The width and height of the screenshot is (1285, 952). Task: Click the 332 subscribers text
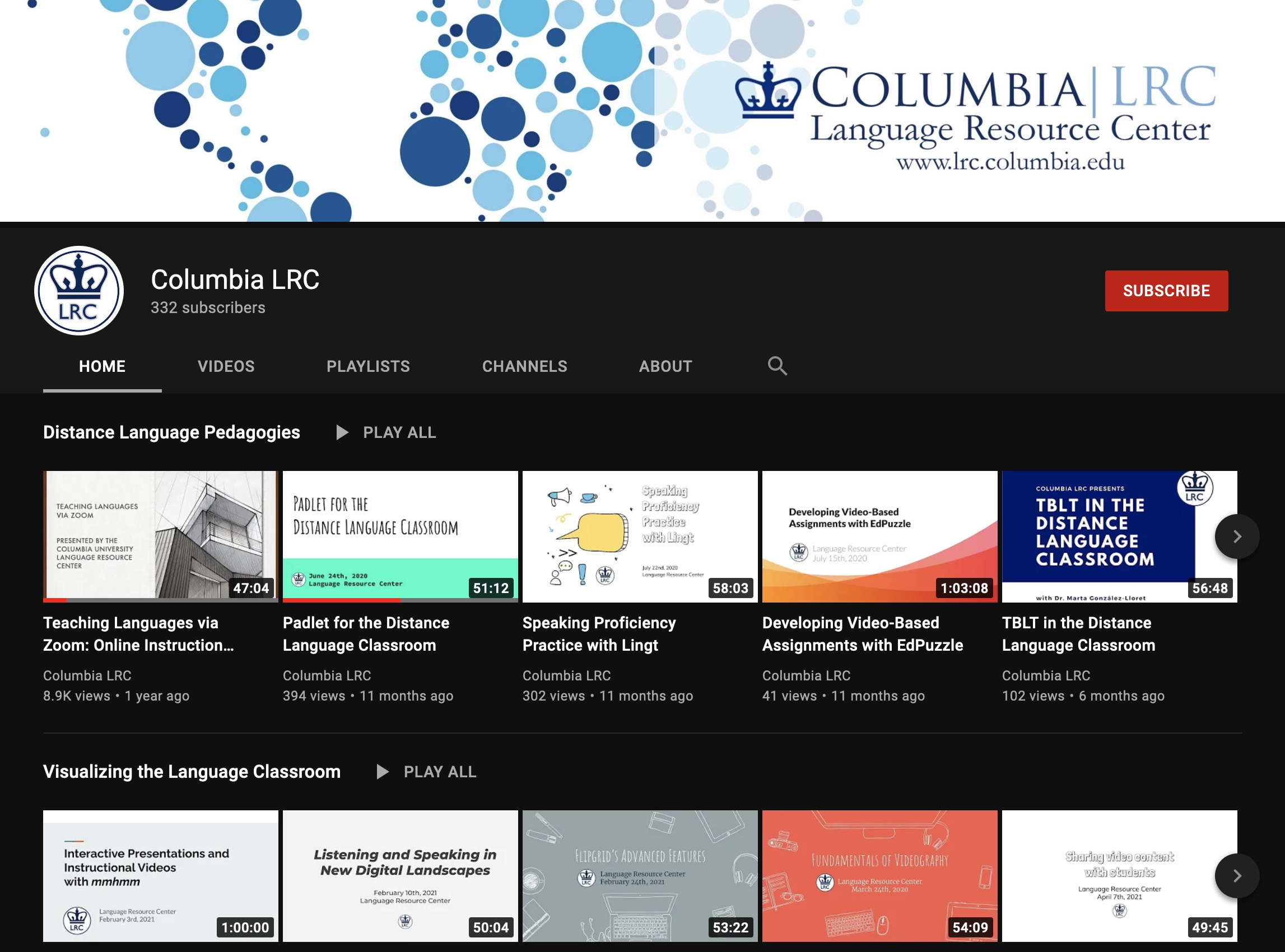[x=208, y=308]
